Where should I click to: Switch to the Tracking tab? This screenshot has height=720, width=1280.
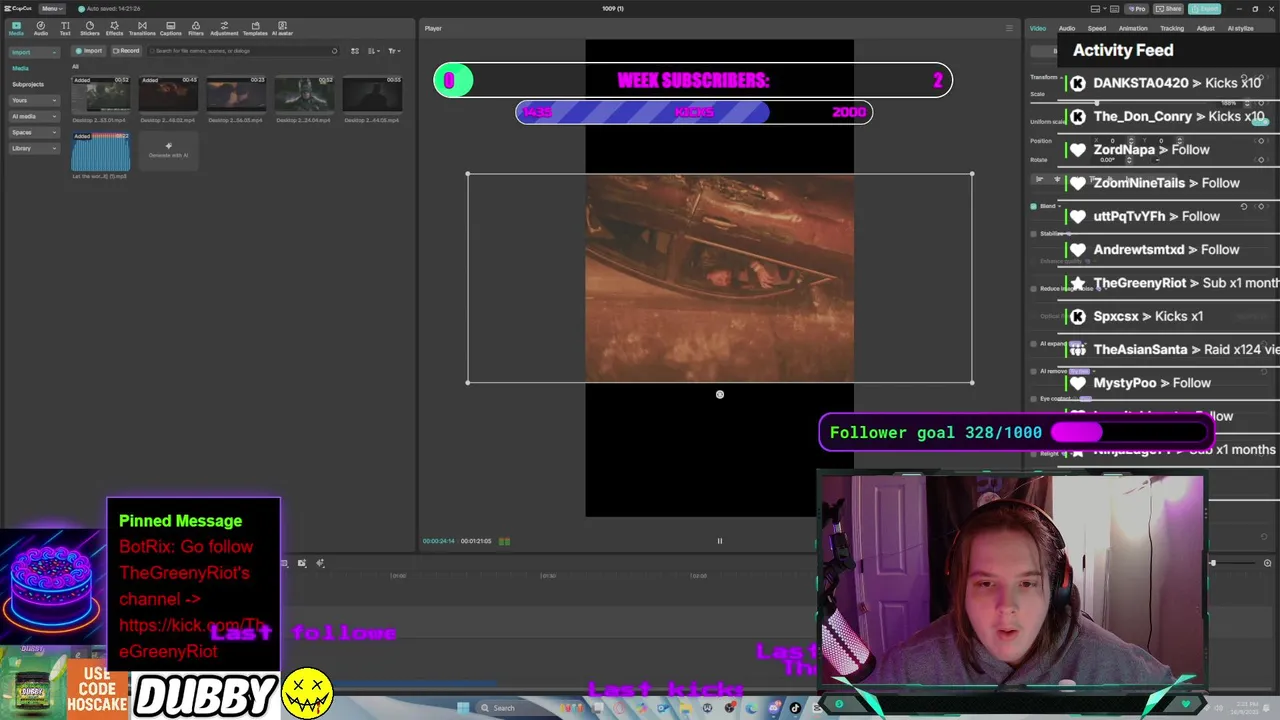point(1172,28)
